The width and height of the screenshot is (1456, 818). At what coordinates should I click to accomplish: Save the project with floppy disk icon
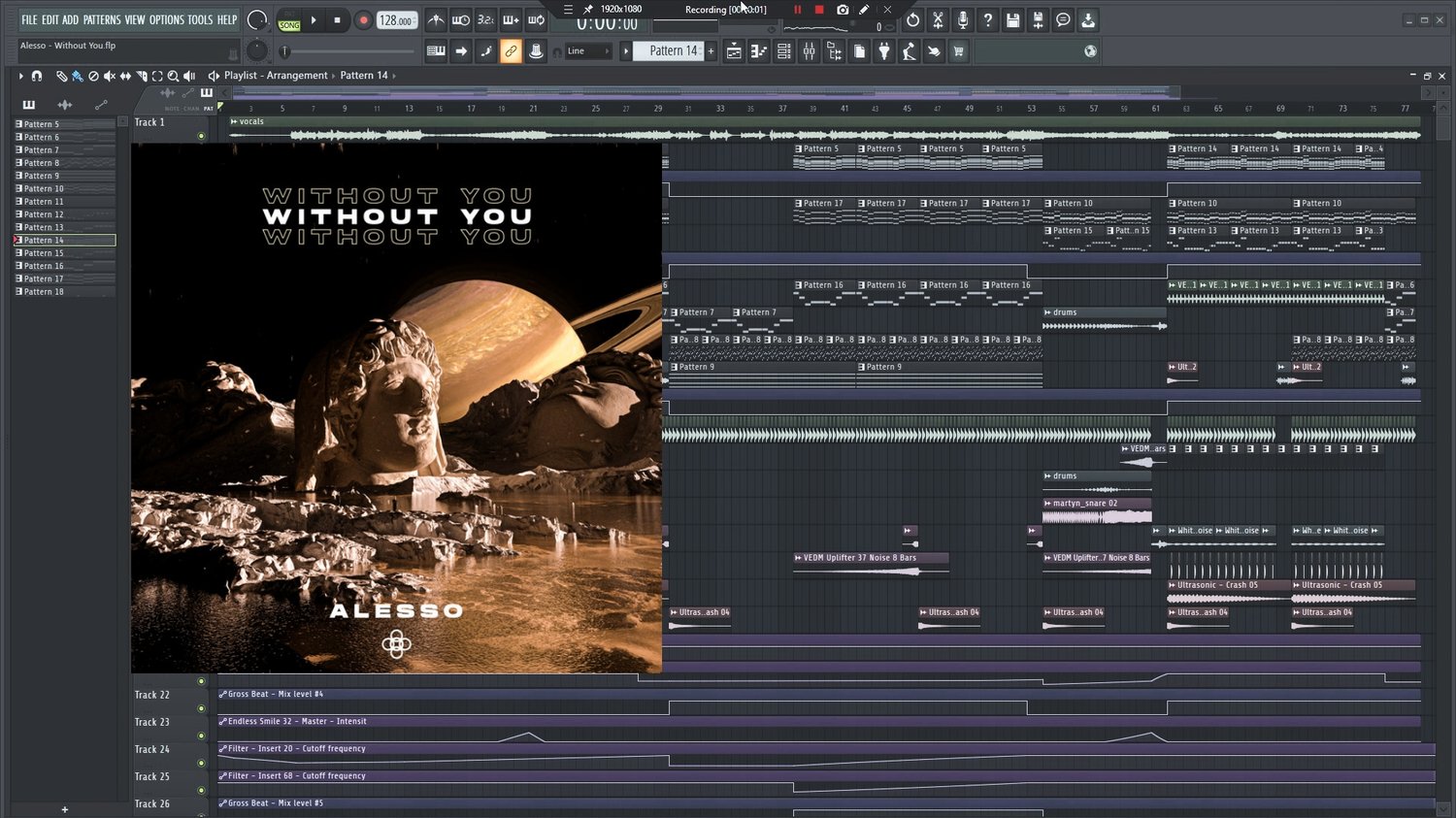pos(1012,19)
